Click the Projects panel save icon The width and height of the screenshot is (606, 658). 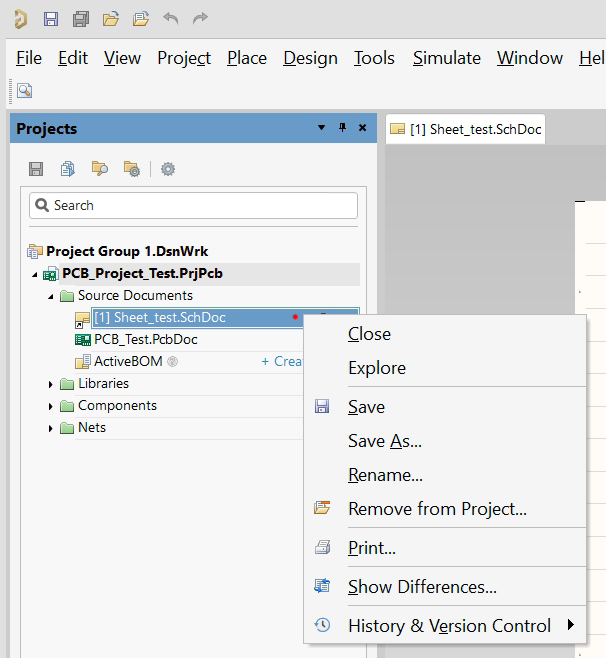pos(36,169)
